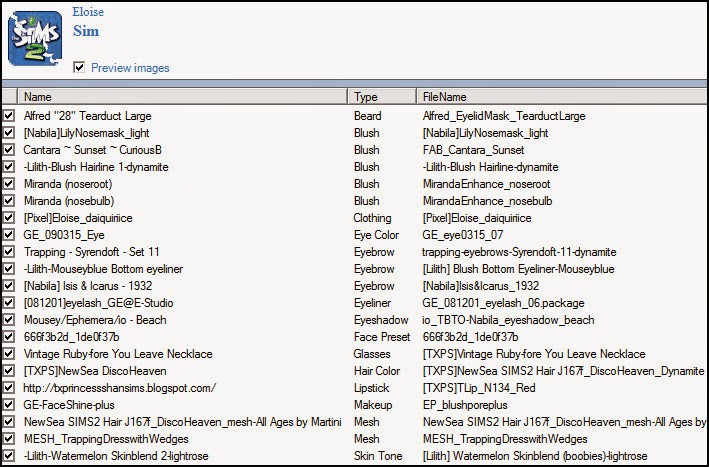
Task: Click filename [TXPS]TLip_N134_Red
Action: [479, 388]
